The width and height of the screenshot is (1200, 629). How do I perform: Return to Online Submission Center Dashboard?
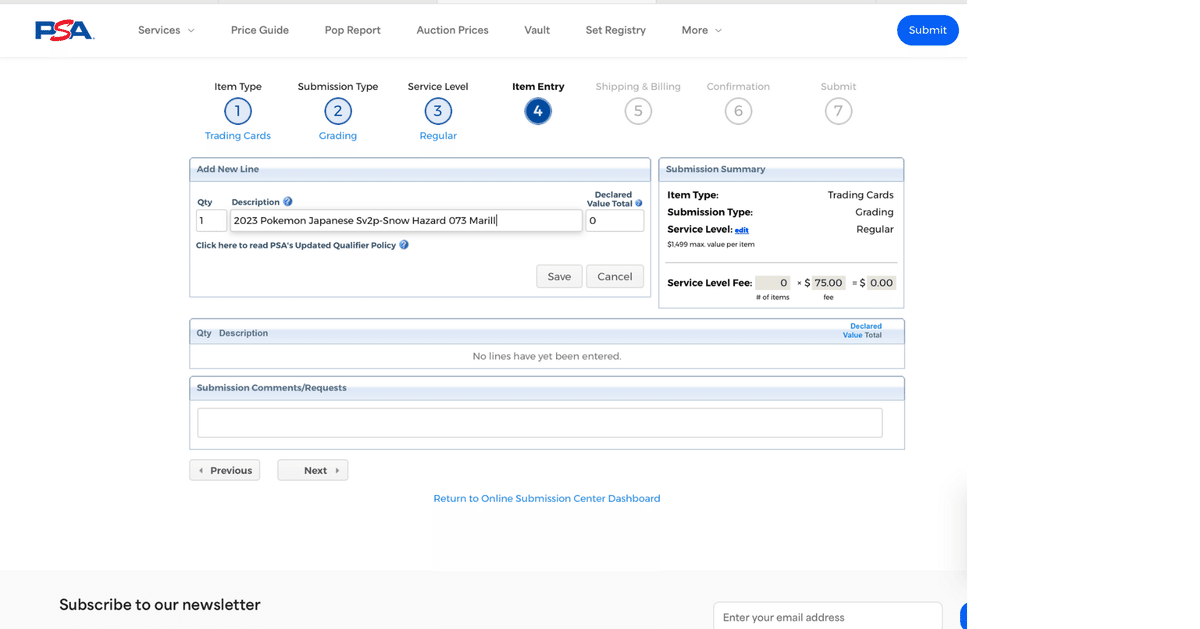[x=547, y=498]
